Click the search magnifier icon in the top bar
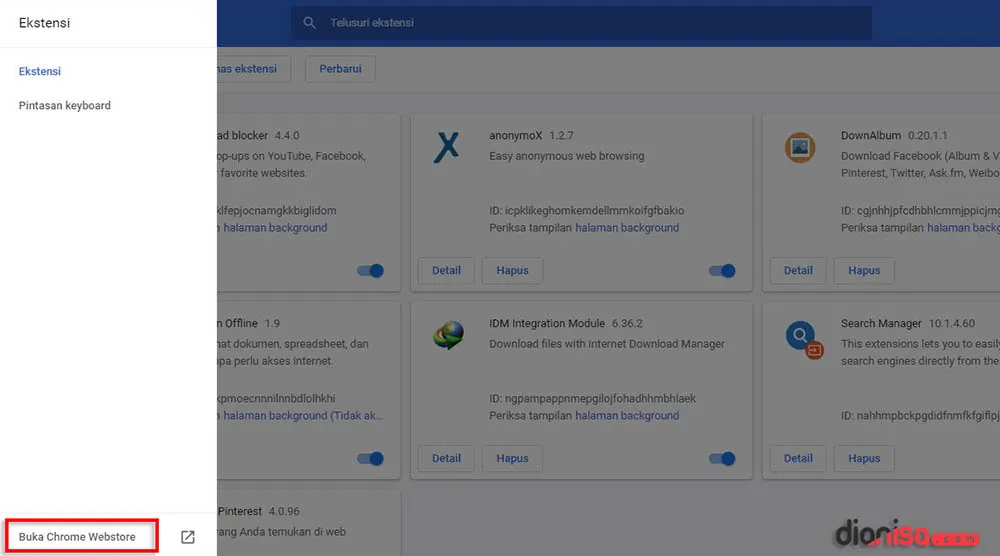Viewport: 1000px width, 556px height. [x=309, y=23]
